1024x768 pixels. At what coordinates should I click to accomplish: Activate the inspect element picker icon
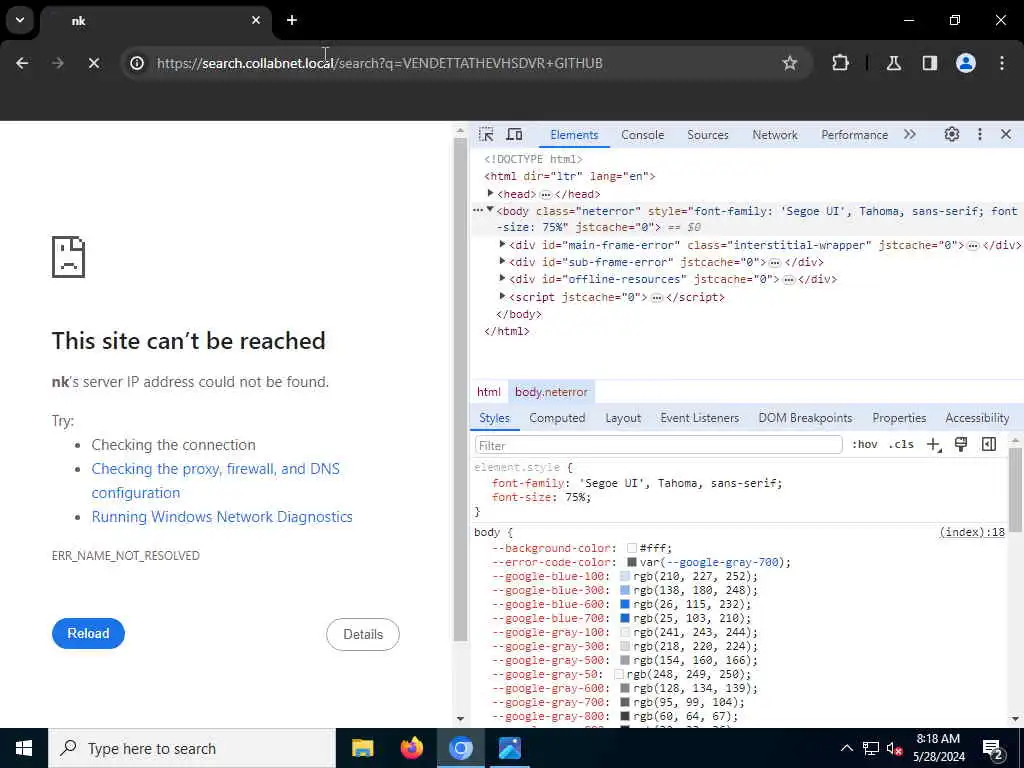pyautogui.click(x=486, y=135)
